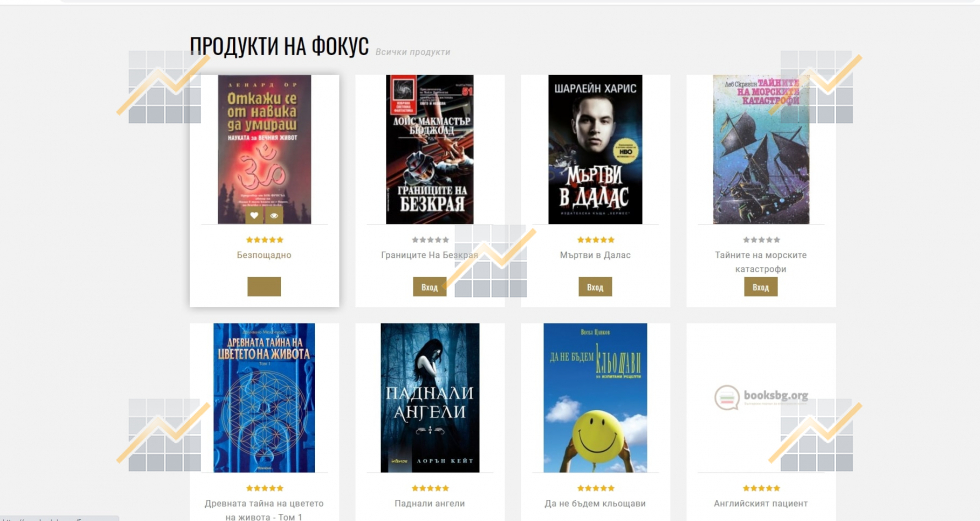Click the stars under Тайните на морските катастрофи
Screen dimensions: 980x521
pos(761,240)
